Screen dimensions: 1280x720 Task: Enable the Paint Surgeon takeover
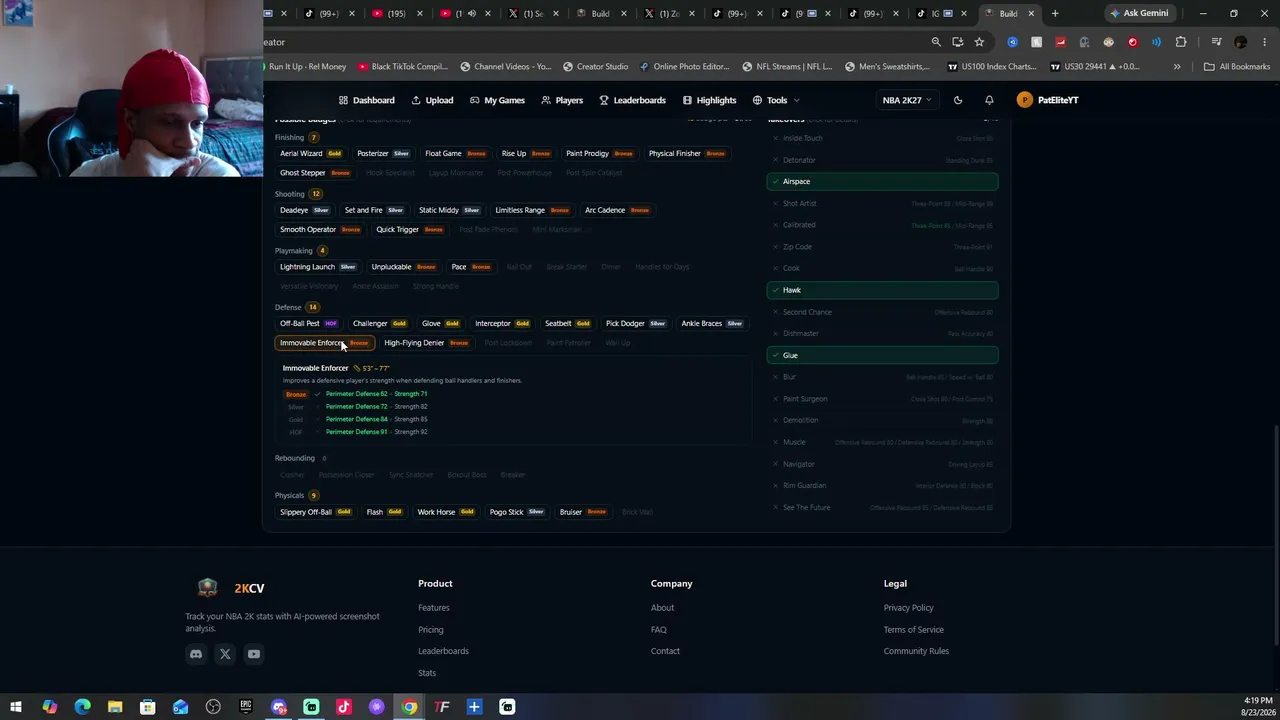[x=882, y=399]
